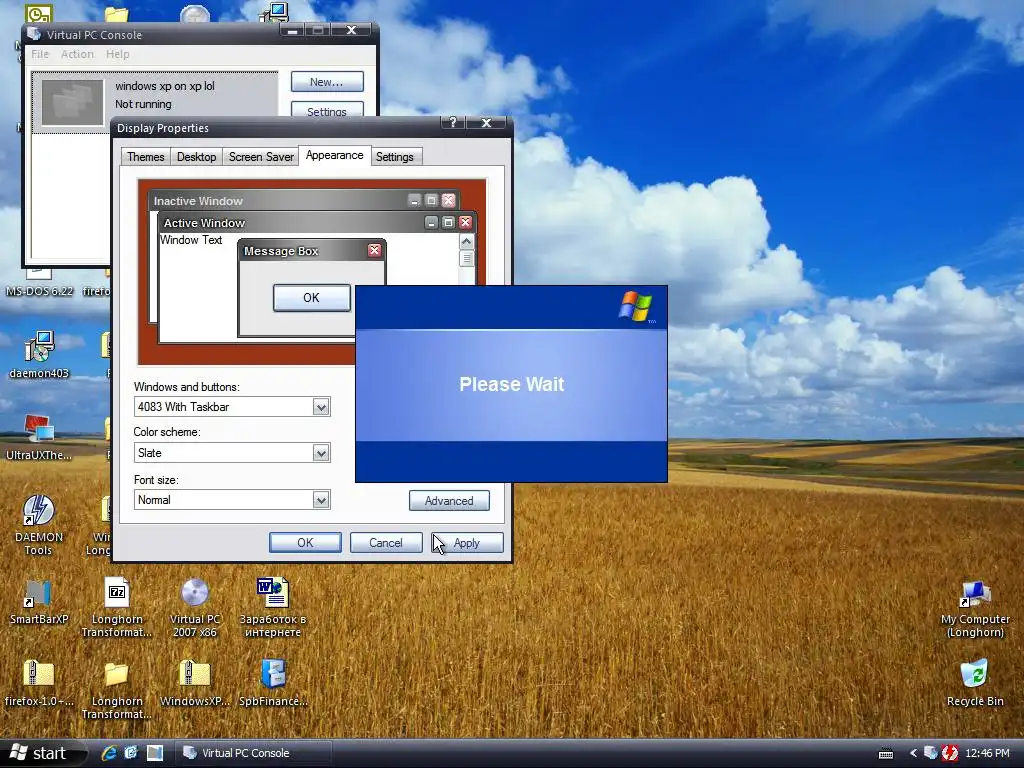Click OK in Display Properties
The image size is (1024, 768).
click(x=305, y=543)
